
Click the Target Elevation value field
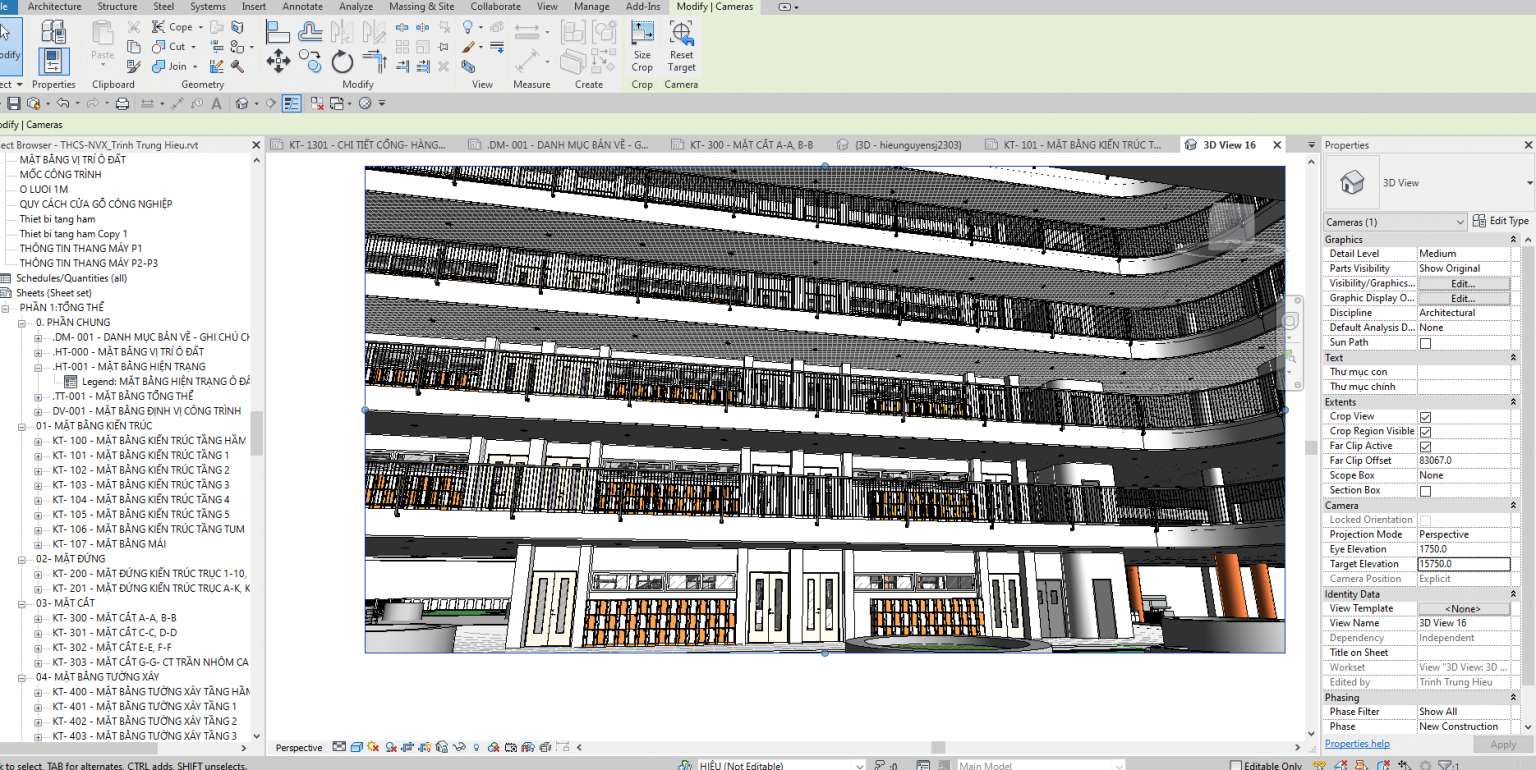(x=1464, y=563)
